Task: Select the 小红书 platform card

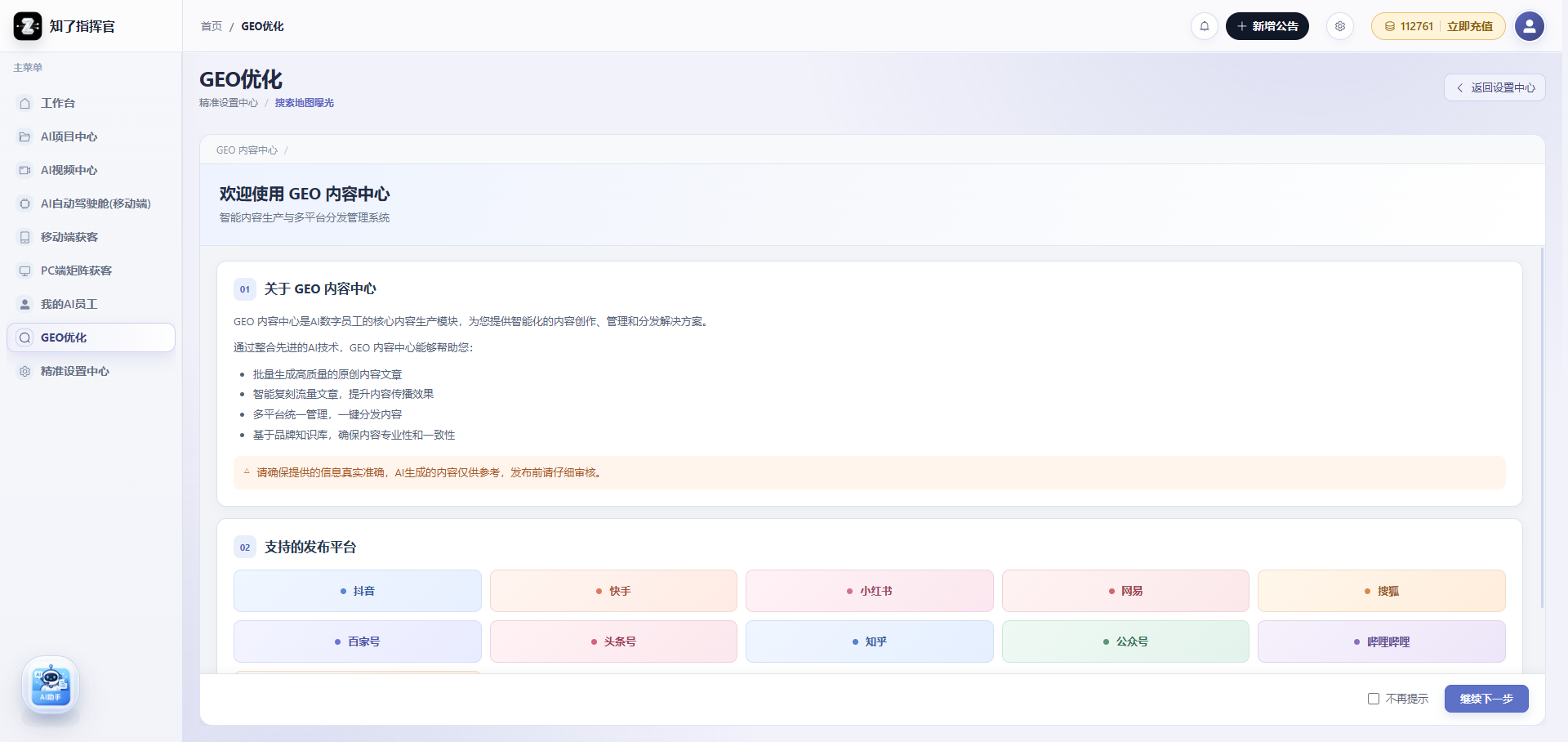Action: pos(870,591)
